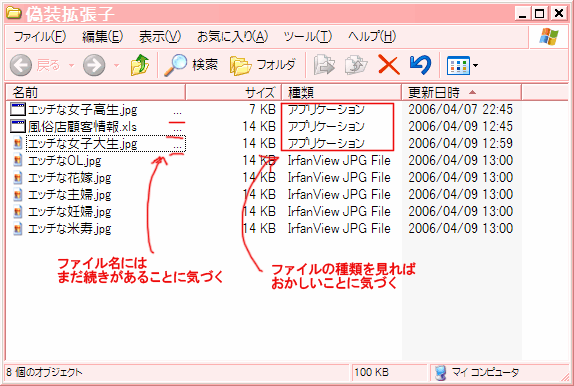Click the Forward arrow toolbar icon
The width and height of the screenshot is (574, 386).
pos(94,65)
